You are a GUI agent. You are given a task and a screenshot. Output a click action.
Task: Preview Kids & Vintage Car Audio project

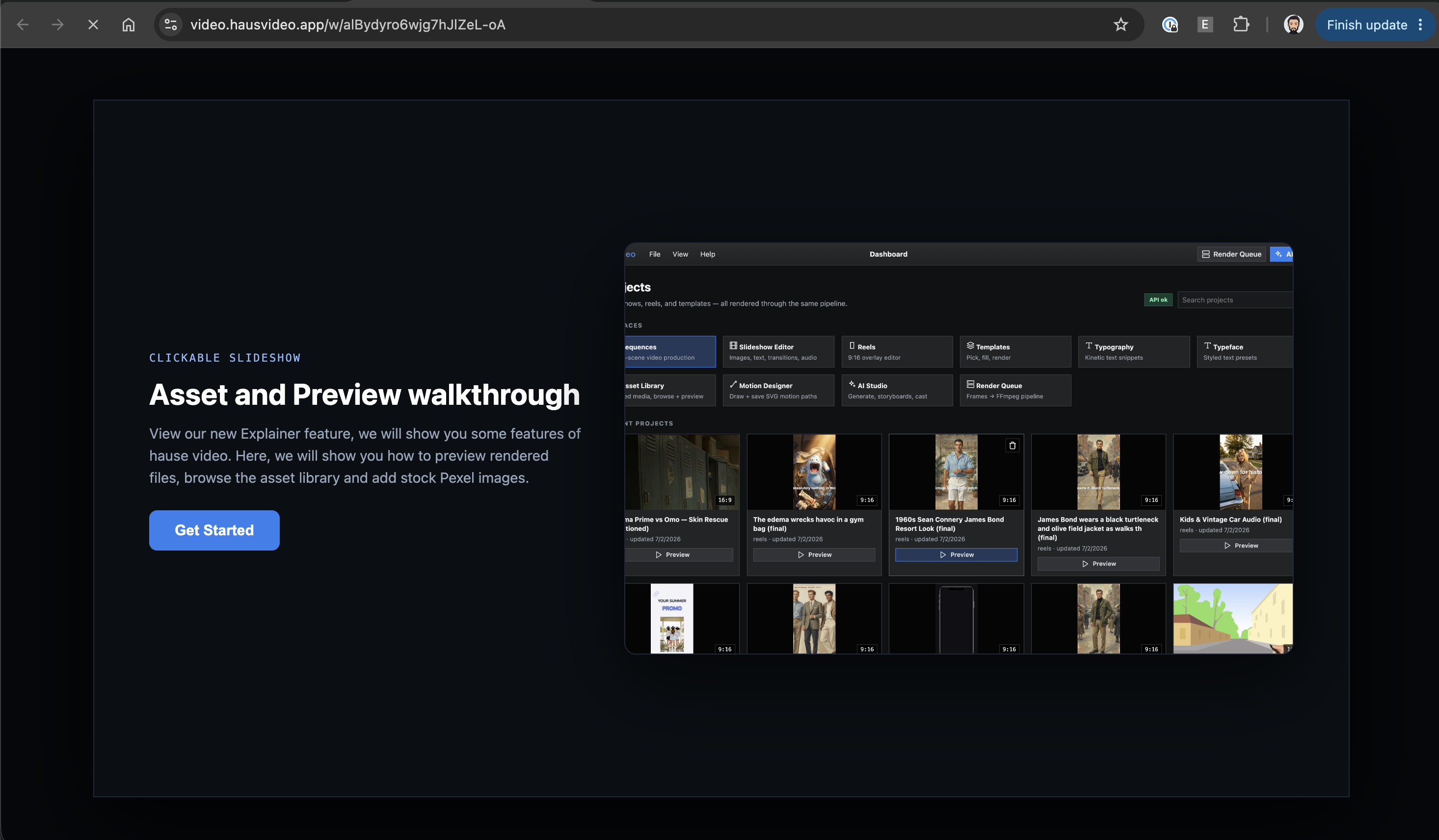(x=1236, y=545)
